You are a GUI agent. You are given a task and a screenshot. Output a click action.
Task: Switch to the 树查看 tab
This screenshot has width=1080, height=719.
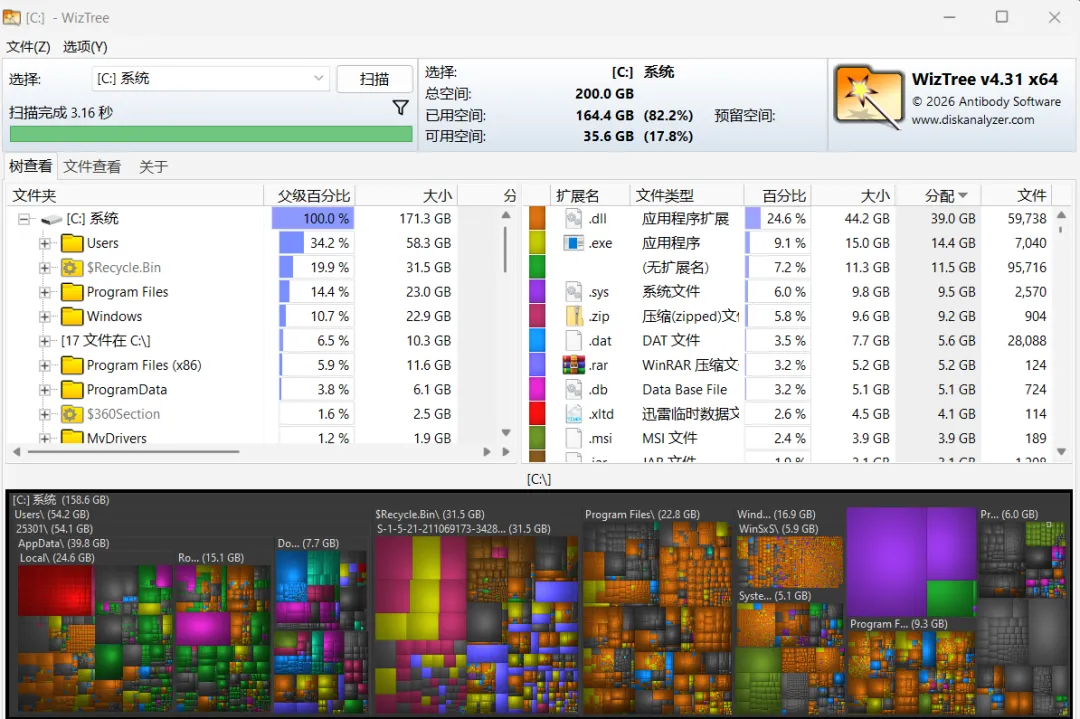click(30, 166)
